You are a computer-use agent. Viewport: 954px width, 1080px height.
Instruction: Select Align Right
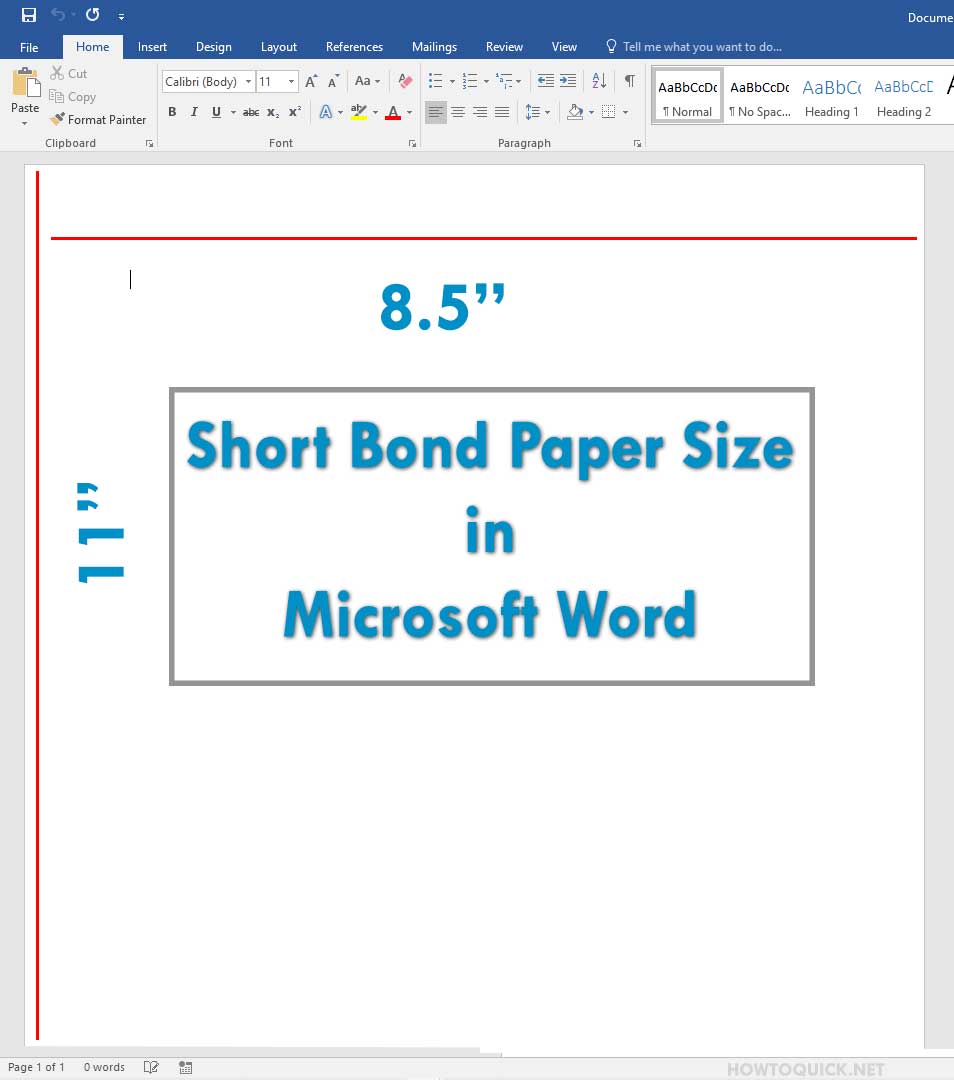click(x=480, y=112)
